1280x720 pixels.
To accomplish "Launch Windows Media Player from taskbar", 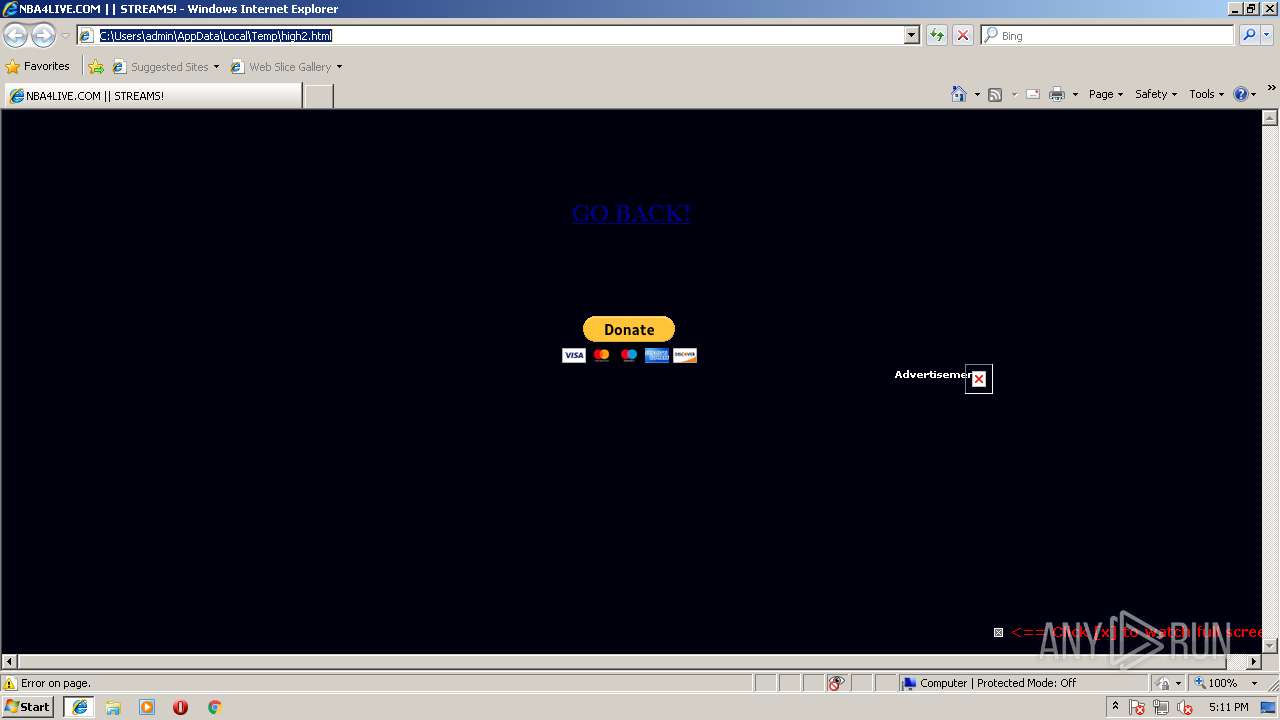I will pos(147,707).
